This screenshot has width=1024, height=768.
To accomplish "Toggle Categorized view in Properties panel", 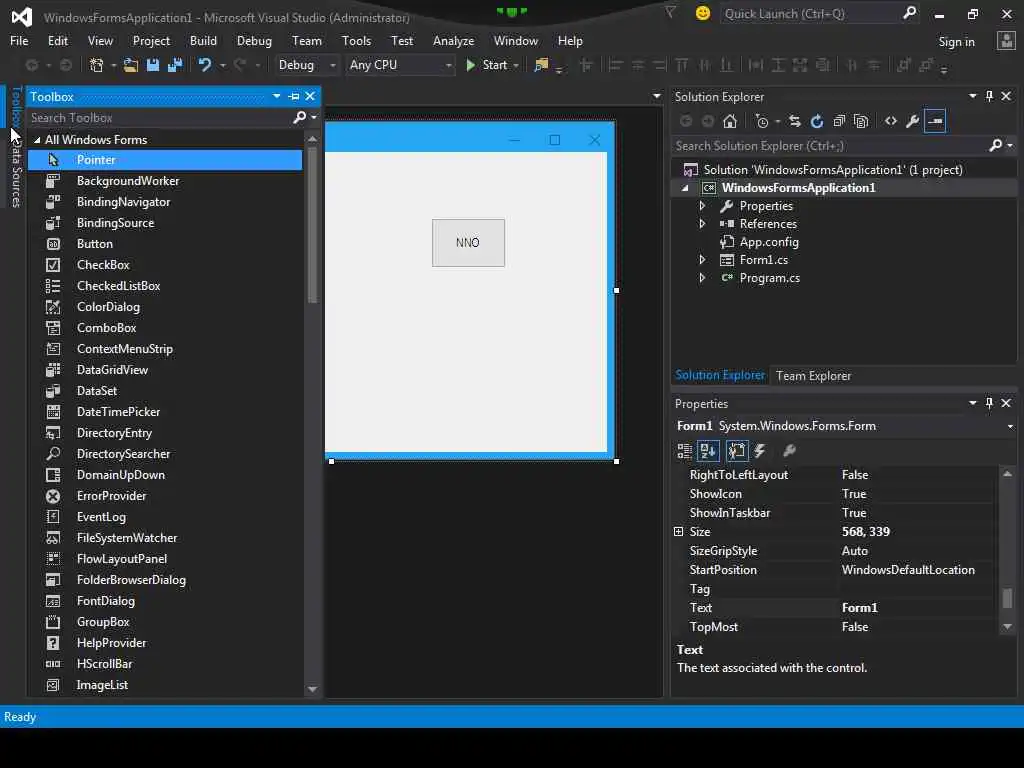I will tap(684, 451).
